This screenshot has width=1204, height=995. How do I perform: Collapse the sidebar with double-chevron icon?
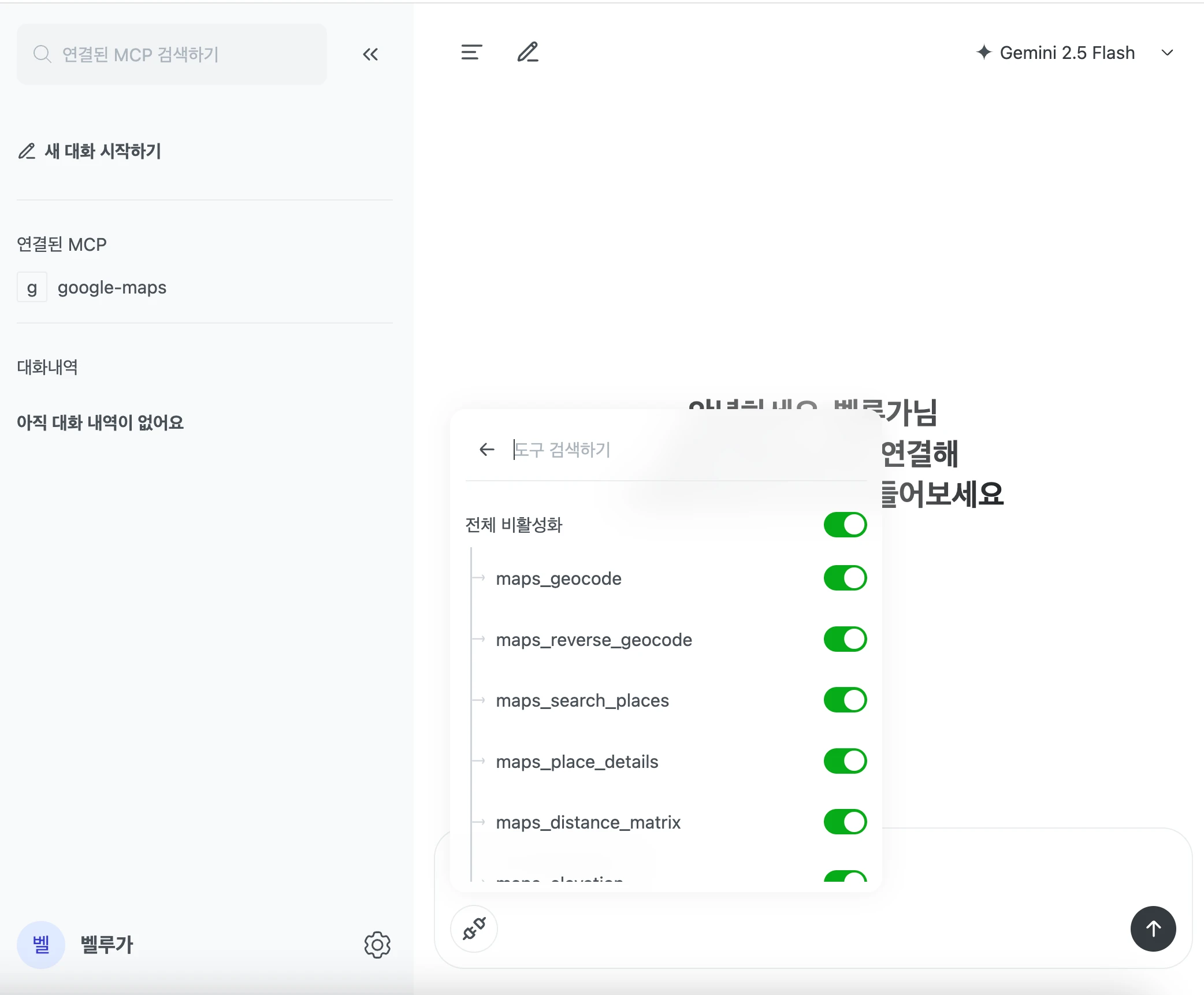[370, 54]
